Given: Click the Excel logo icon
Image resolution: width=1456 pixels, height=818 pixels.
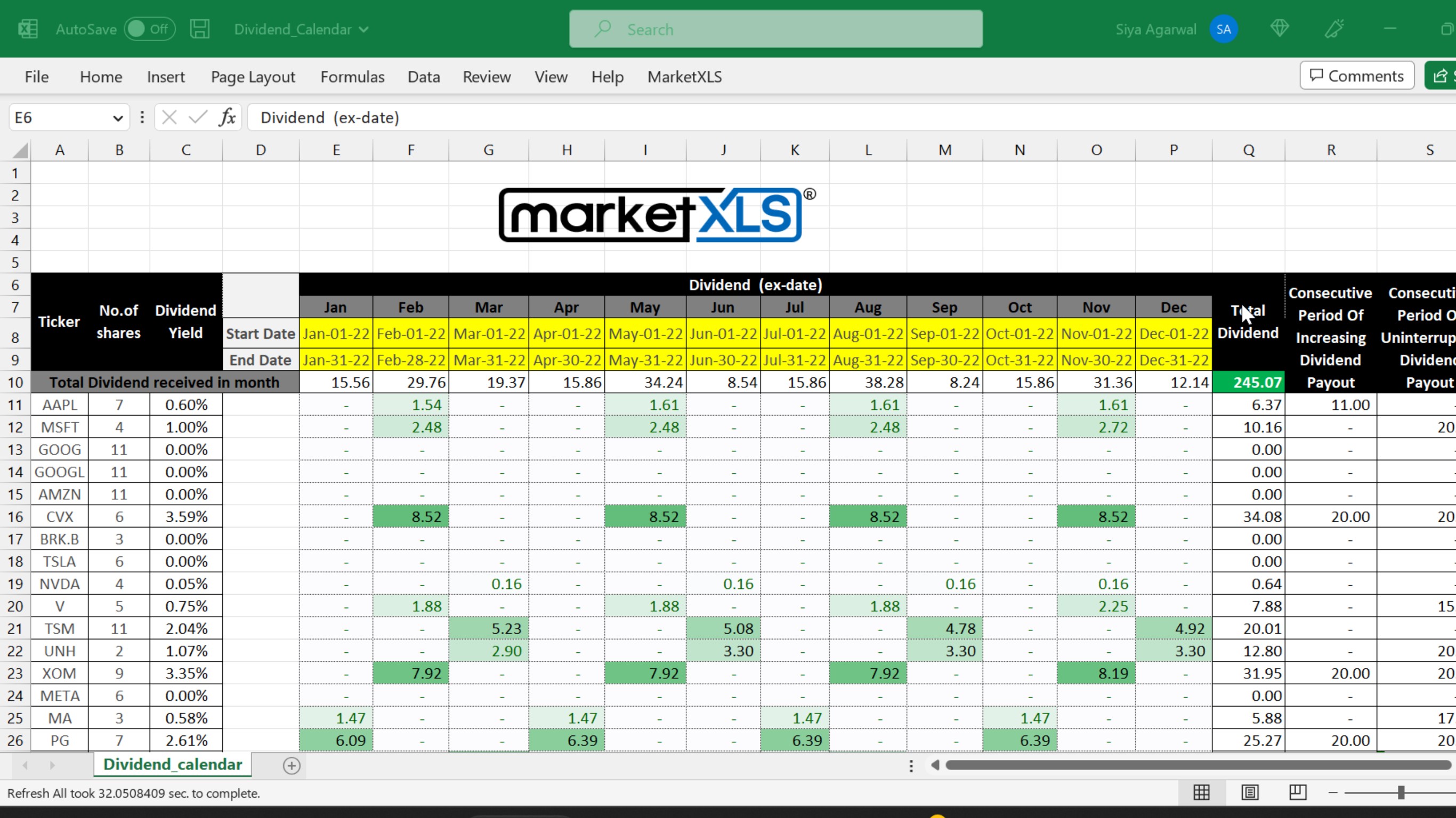Looking at the screenshot, I should (x=28, y=29).
